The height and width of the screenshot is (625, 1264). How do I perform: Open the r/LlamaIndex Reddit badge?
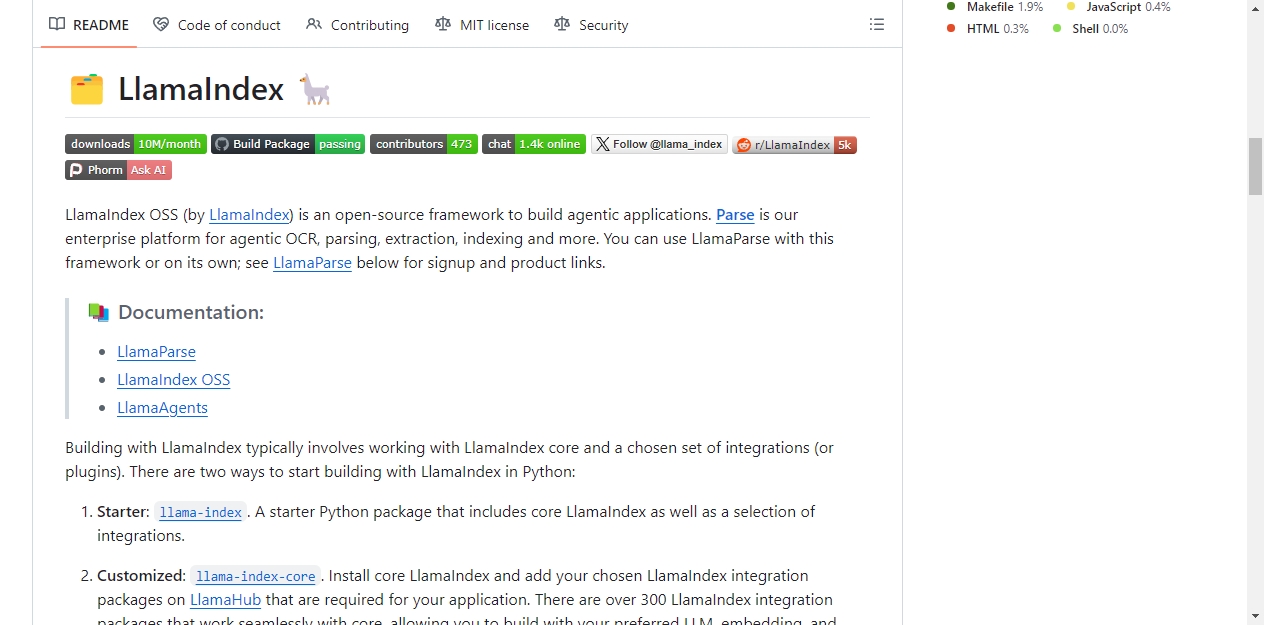pyautogui.click(x=794, y=145)
